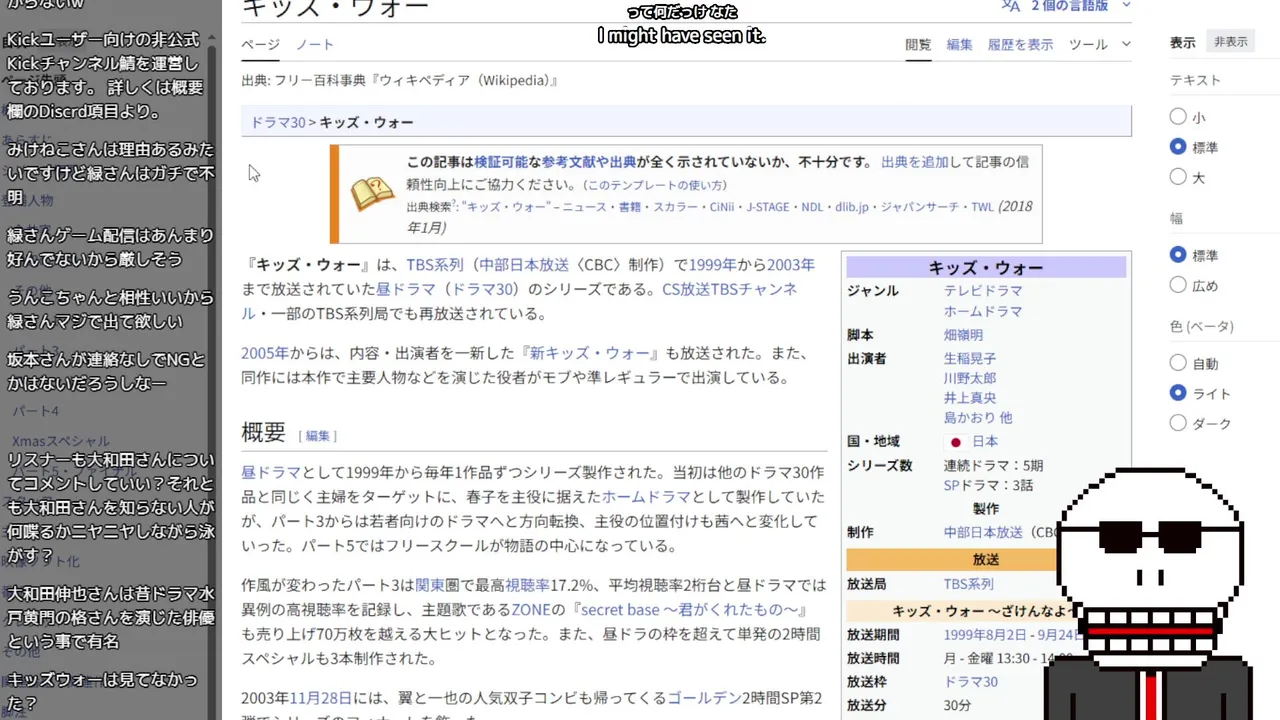Open the ゴールデン link
Viewport: 1280px width, 720px height.
[704, 698]
